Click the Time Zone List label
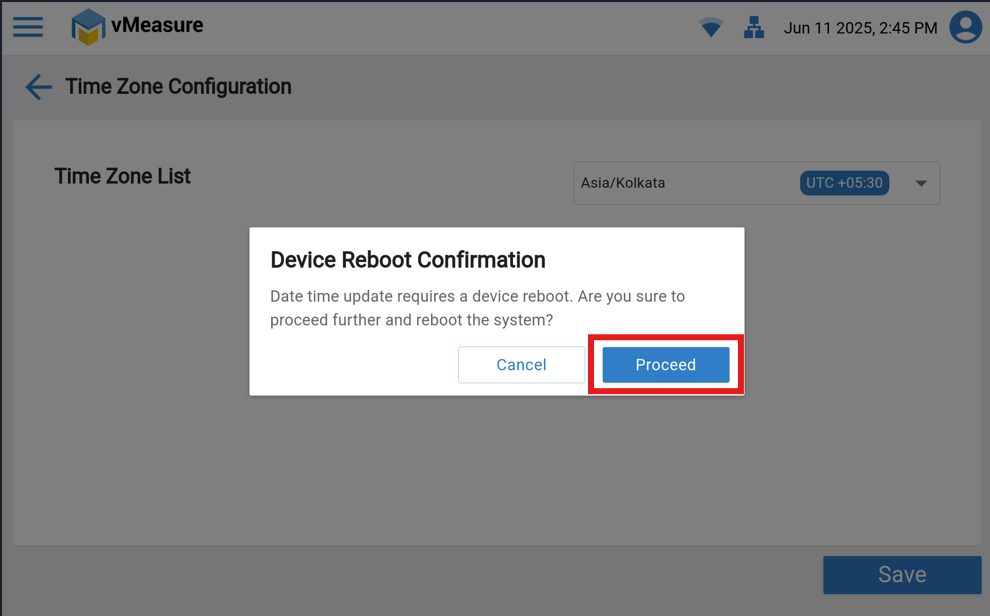The image size is (990, 616). pos(122,176)
